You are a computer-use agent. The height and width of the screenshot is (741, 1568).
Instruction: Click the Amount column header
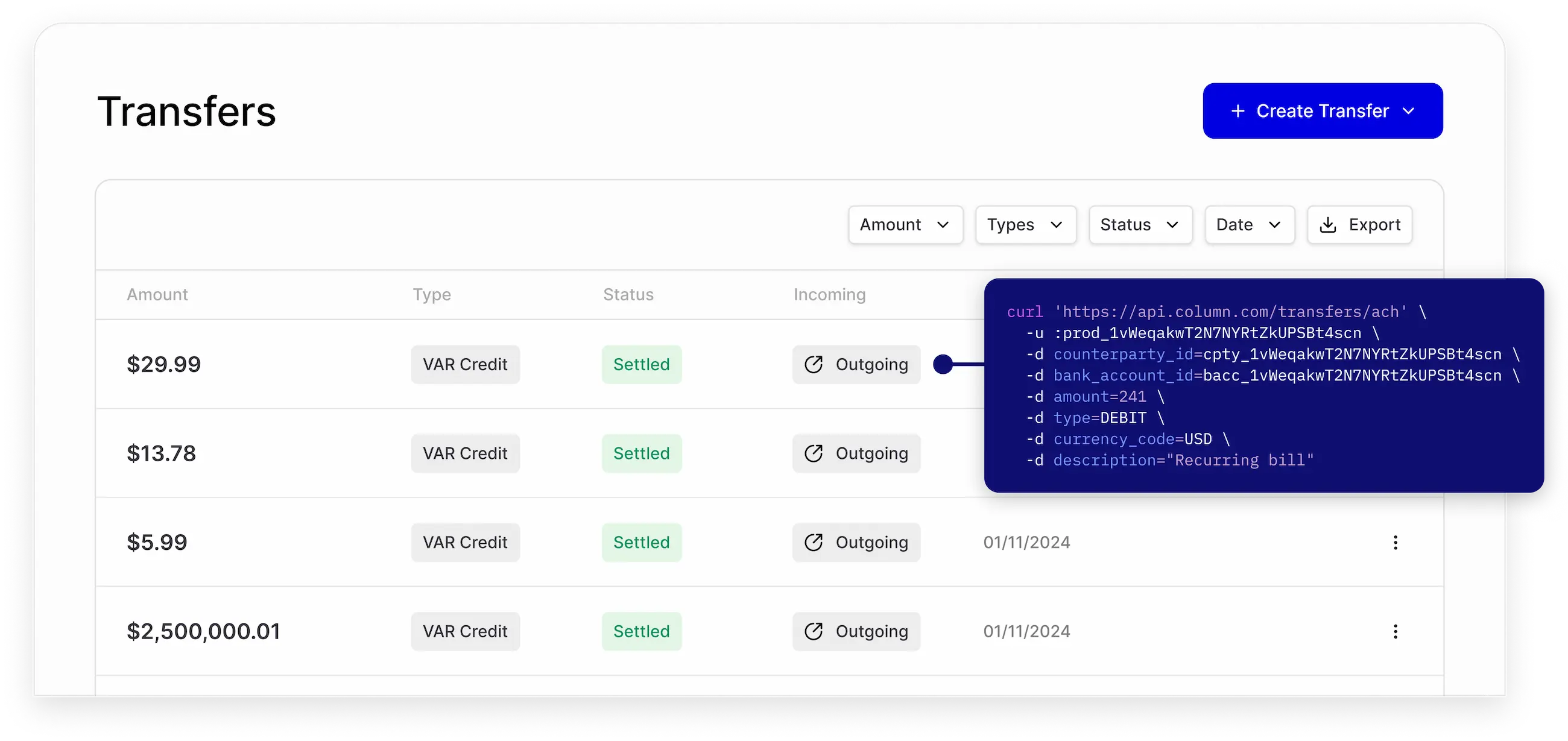pos(156,294)
